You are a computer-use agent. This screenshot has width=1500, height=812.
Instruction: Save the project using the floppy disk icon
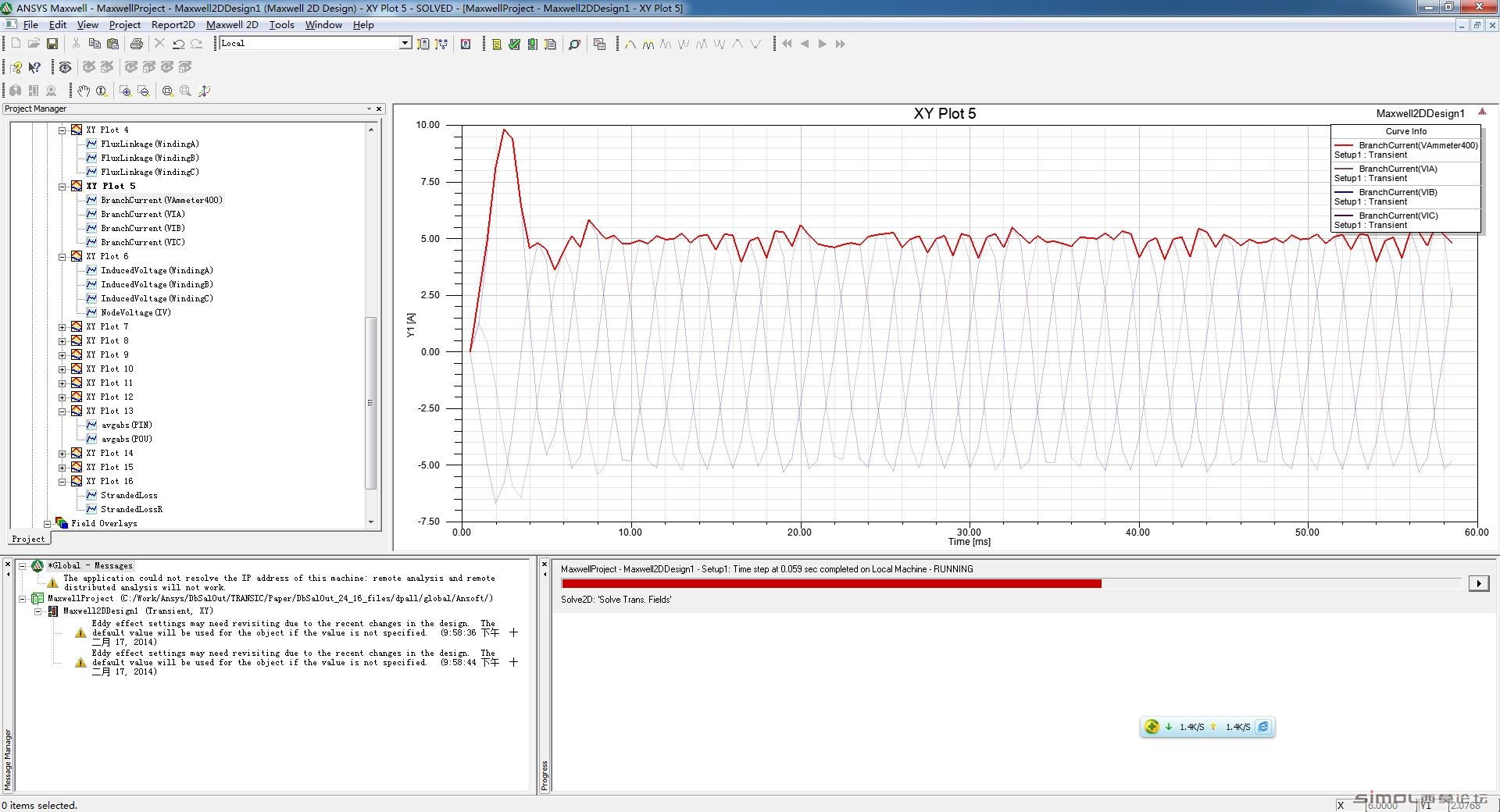pyautogui.click(x=52, y=44)
